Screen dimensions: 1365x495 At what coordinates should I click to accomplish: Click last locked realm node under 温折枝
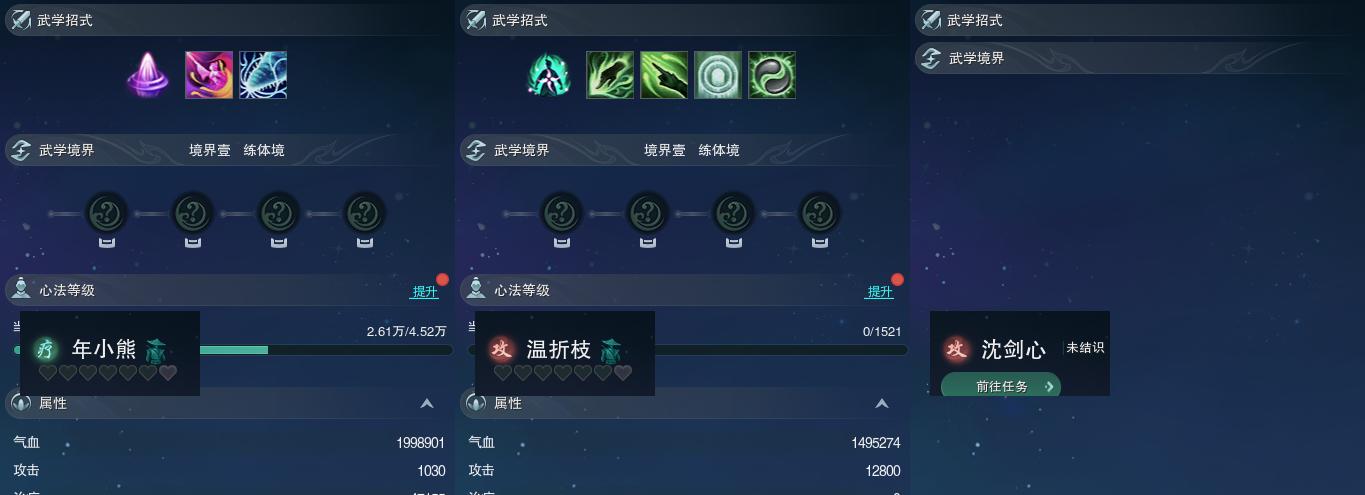820,213
